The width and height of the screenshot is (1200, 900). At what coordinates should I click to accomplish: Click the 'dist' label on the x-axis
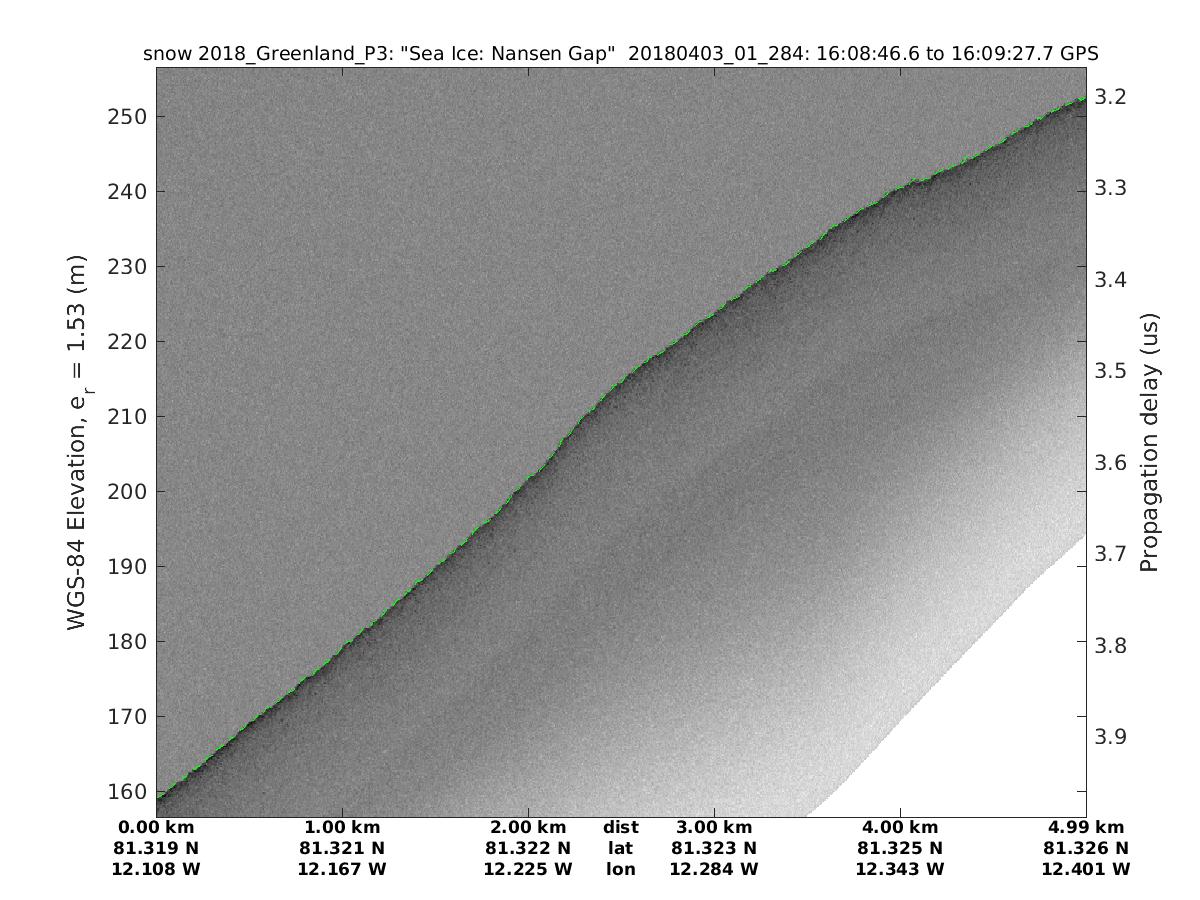click(620, 827)
